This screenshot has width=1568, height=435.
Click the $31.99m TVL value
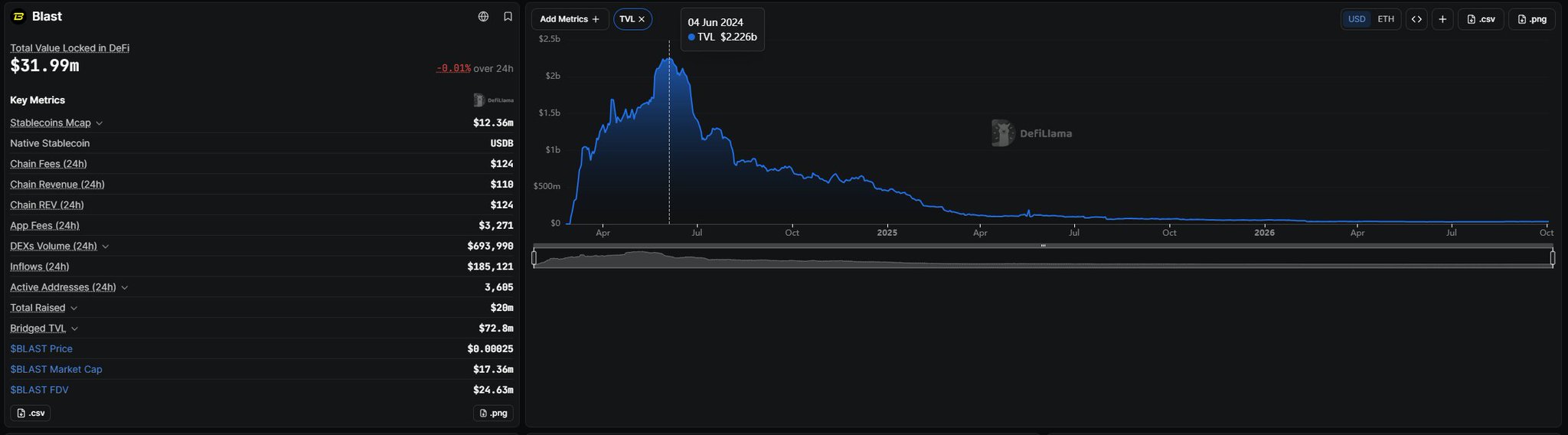click(44, 66)
